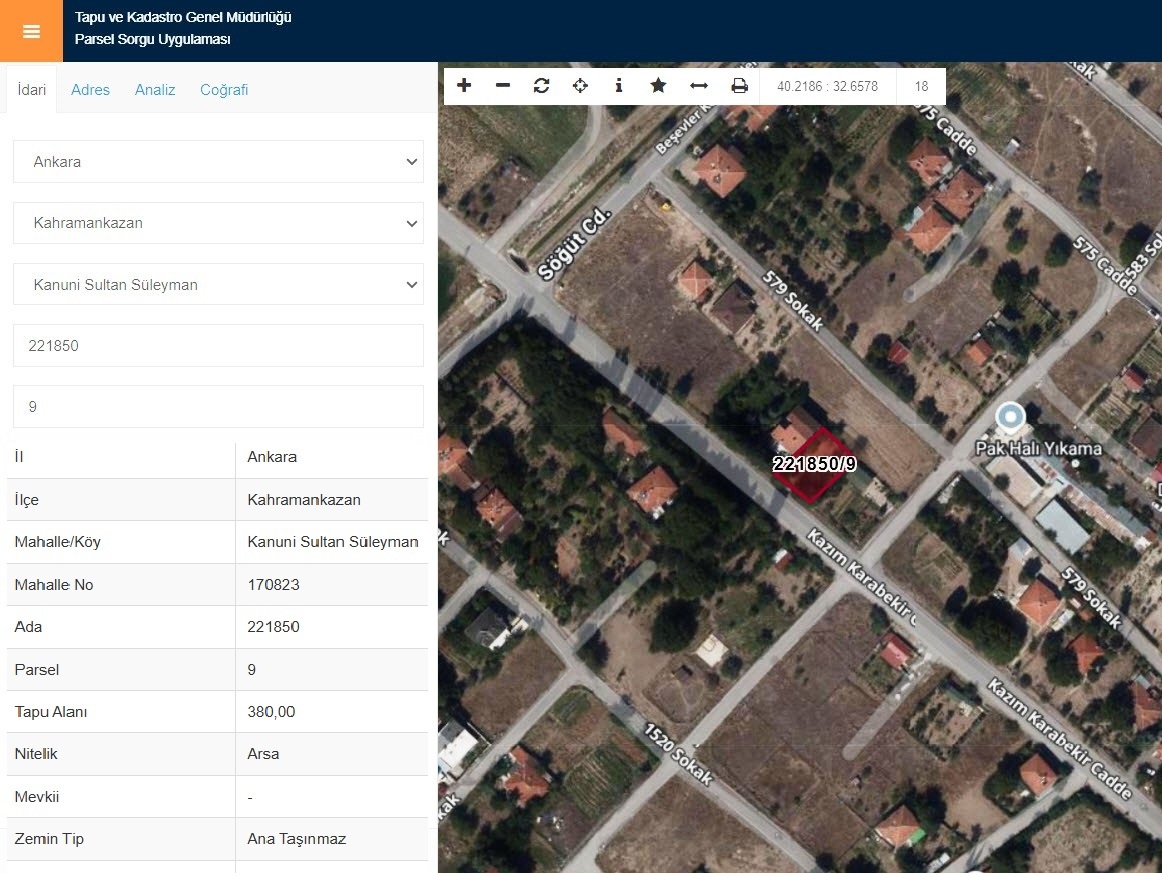Viewport: 1162px width, 873px height.
Task: Click the Parsel number field containing 9
Action: pyautogui.click(x=218, y=407)
